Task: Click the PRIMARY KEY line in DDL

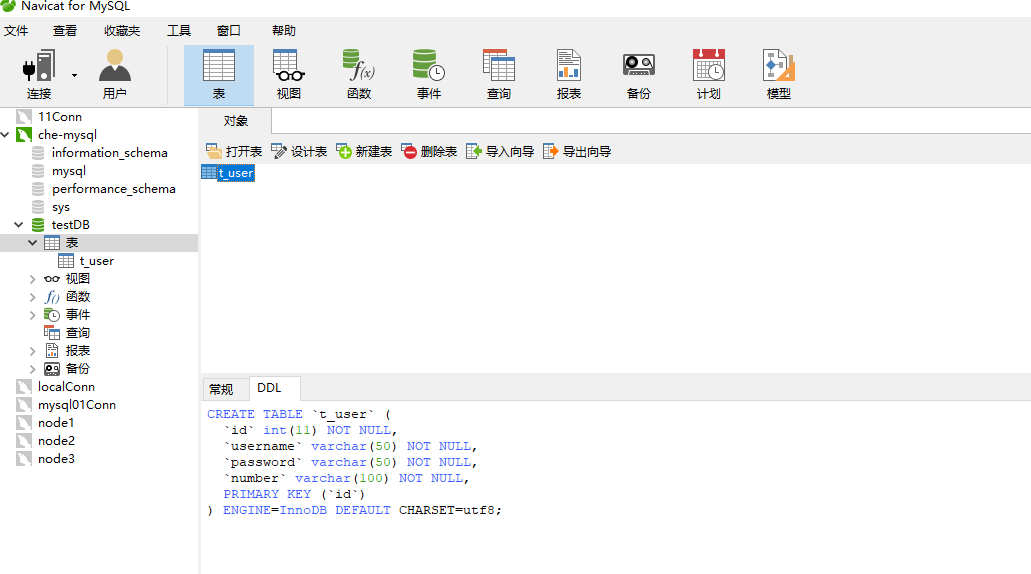Action: pyautogui.click(x=294, y=494)
